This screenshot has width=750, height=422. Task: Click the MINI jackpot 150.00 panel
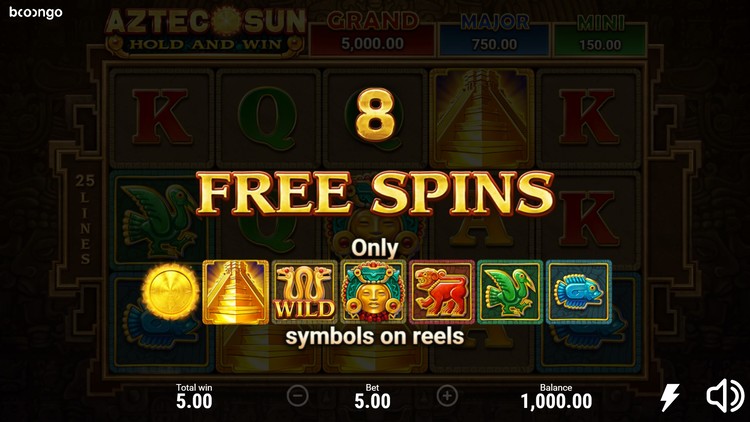coord(600,34)
